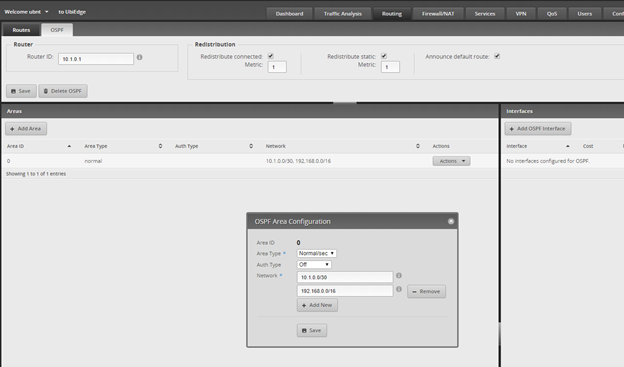
Task: Remove the 192.168.0.0/16 network entry
Action: point(426,291)
